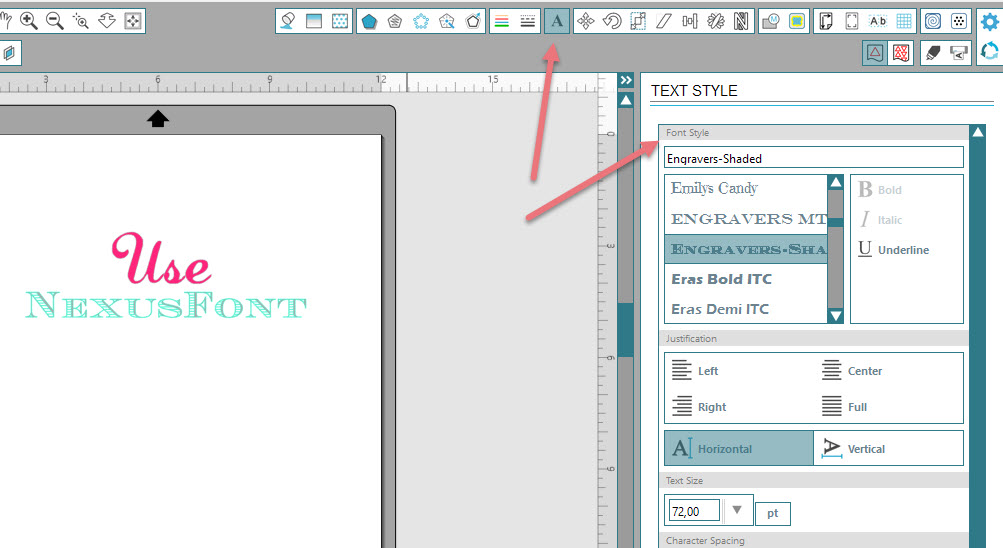Open Line Color striped icon
Image resolution: width=1003 pixels, height=548 pixels.
coord(502,21)
